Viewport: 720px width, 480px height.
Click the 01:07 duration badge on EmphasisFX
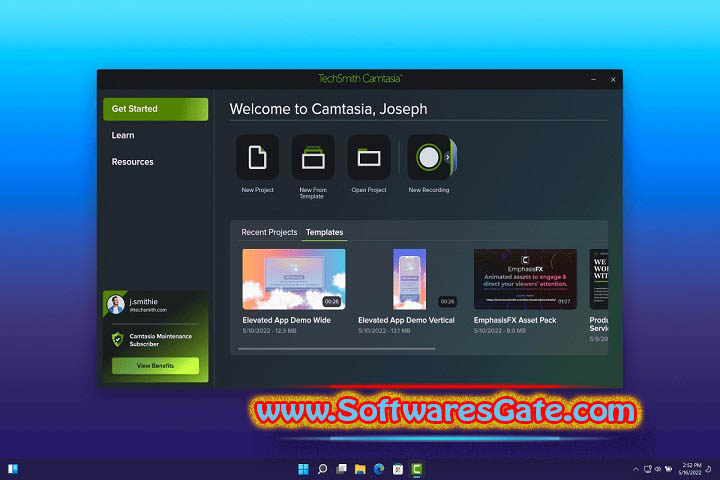point(564,302)
